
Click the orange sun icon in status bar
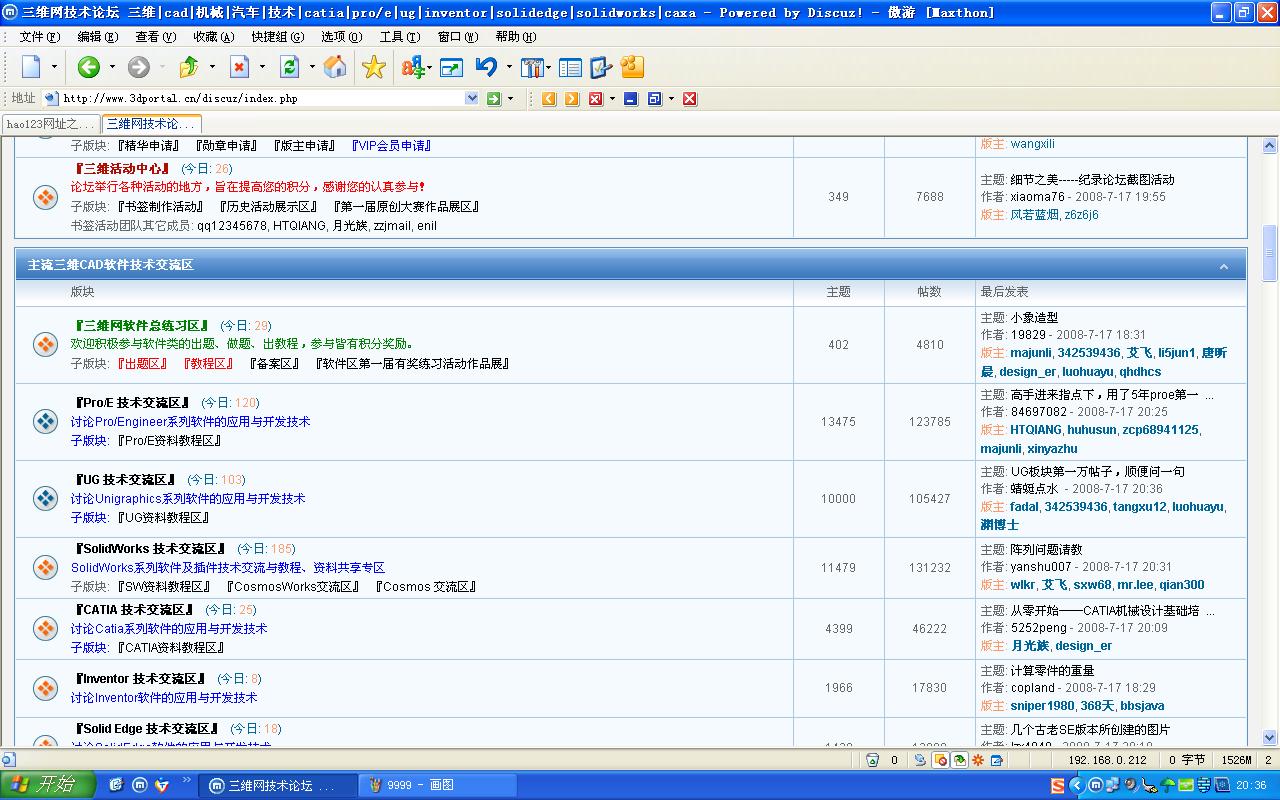tap(978, 760)
